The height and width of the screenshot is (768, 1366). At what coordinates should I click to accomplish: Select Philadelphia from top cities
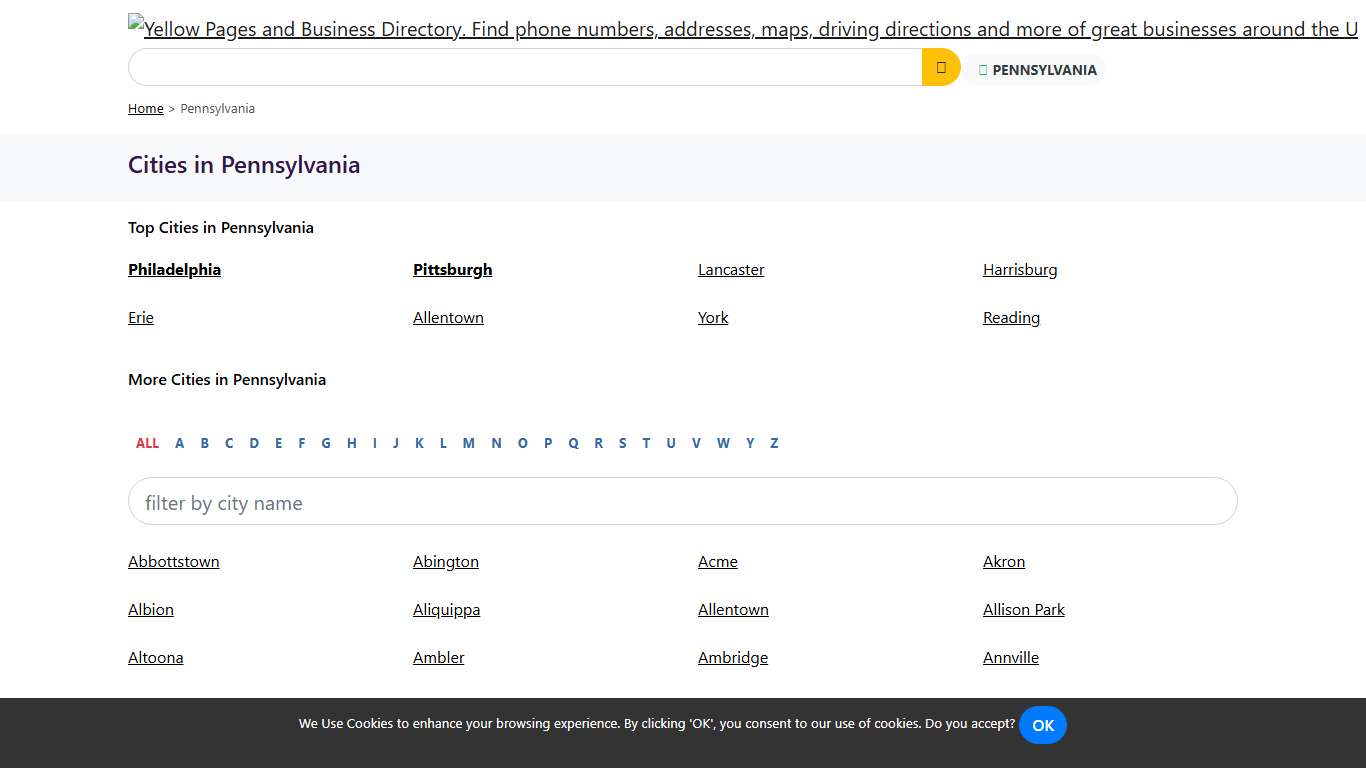174,269
